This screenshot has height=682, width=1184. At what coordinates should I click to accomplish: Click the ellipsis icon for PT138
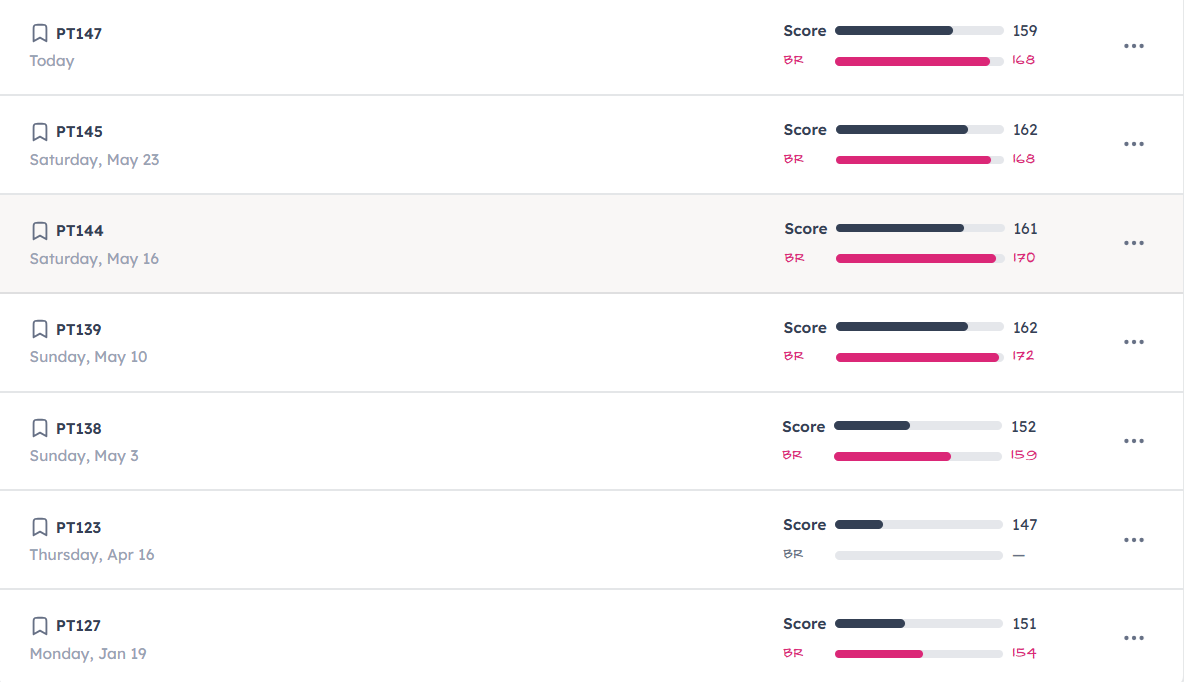pyautogui.click(x=1133, y=440)
